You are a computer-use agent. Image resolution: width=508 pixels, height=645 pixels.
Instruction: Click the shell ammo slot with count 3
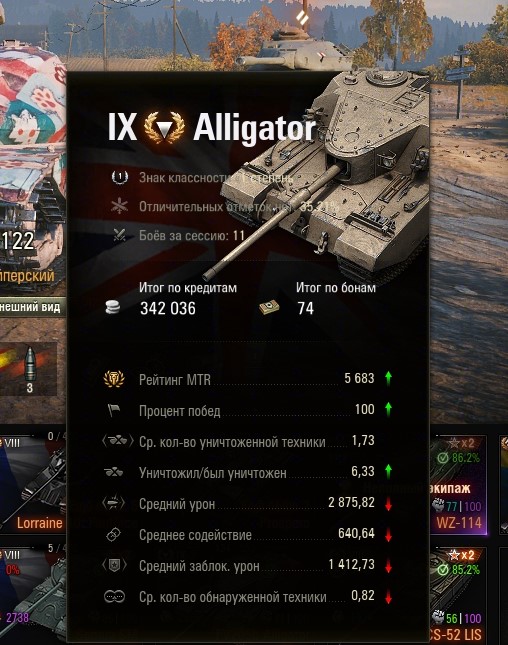coord(29,369)
